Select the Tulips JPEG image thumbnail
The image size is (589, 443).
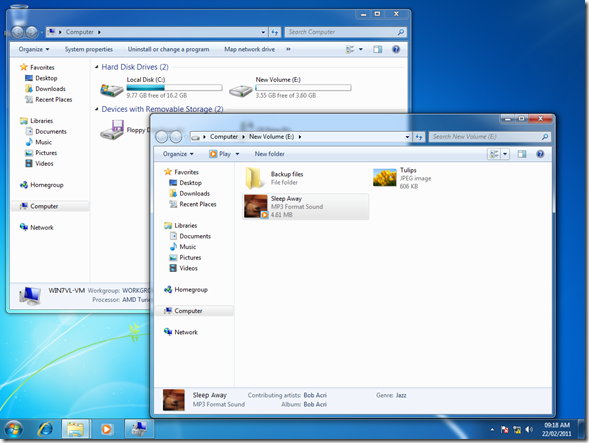pyautogui.click(x=384, y=177)
